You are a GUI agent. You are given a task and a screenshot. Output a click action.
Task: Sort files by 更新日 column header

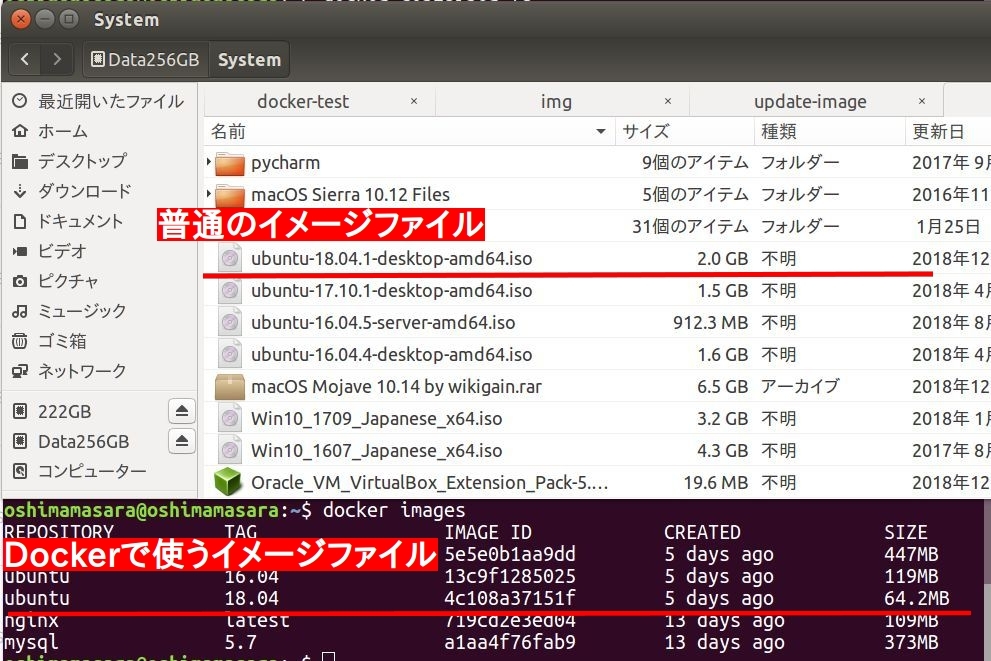(x=948, y=131)
